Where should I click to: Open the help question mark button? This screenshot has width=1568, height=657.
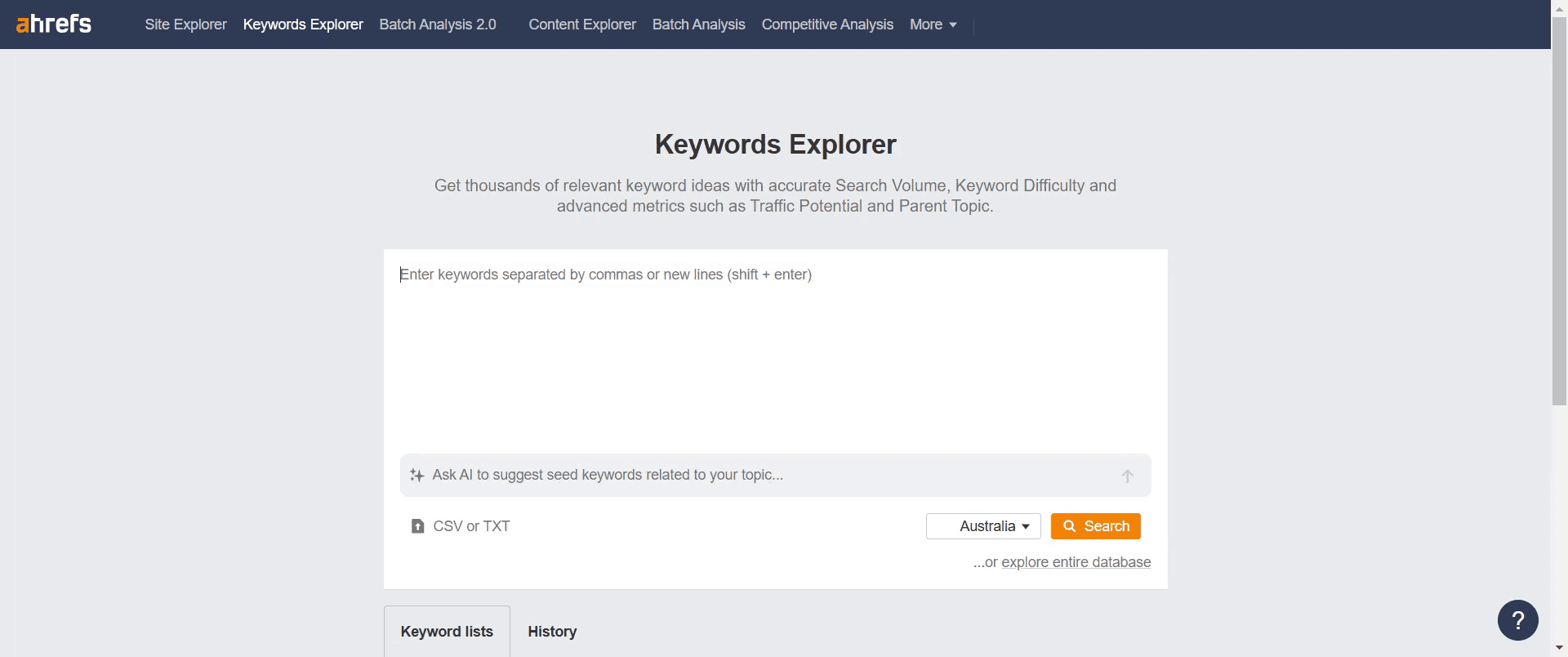1518,620
